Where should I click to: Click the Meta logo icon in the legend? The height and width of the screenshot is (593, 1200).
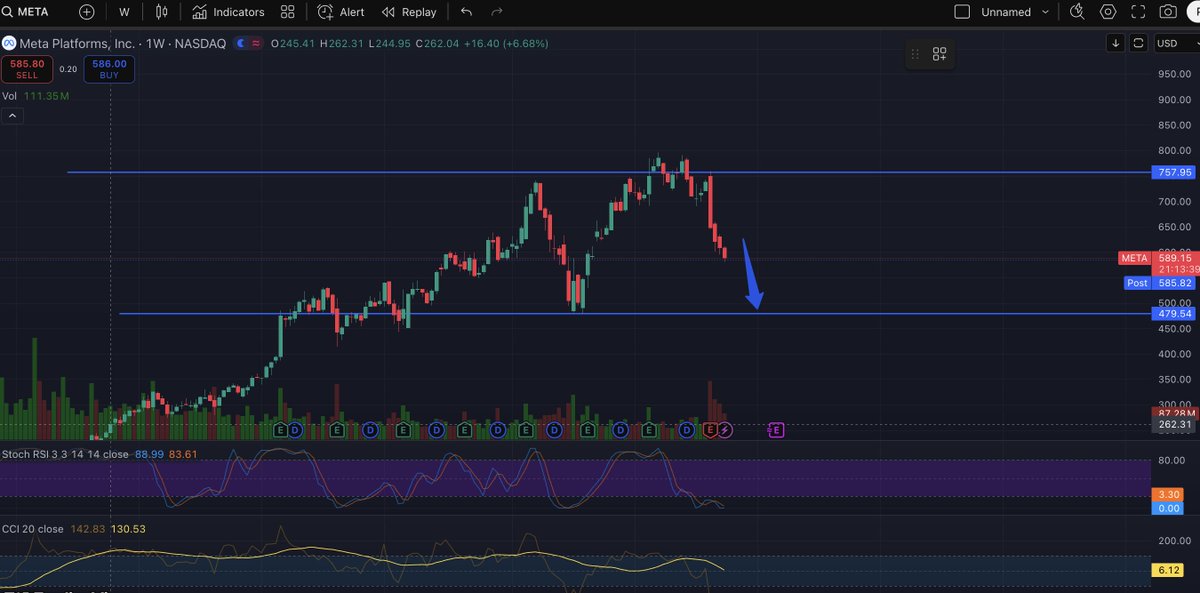pos(9,43)
